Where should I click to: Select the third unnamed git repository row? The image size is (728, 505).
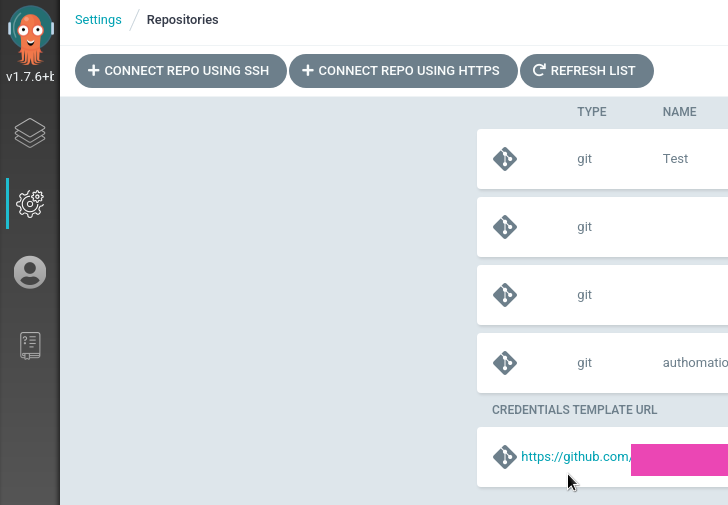602,295
